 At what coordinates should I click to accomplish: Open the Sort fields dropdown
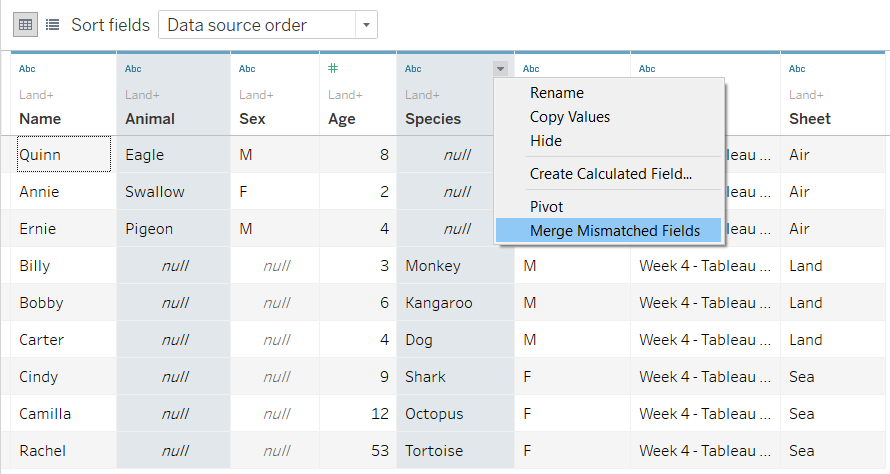coord(267,25)
